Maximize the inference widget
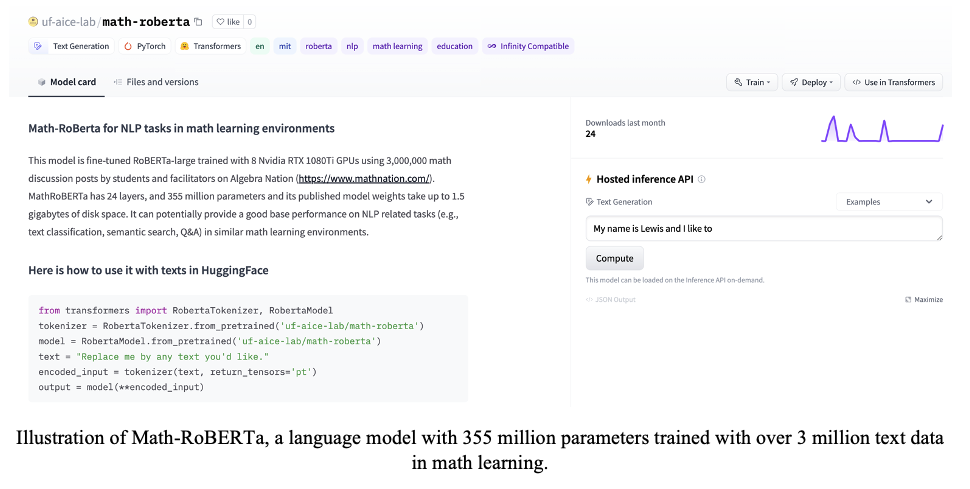 924,299
